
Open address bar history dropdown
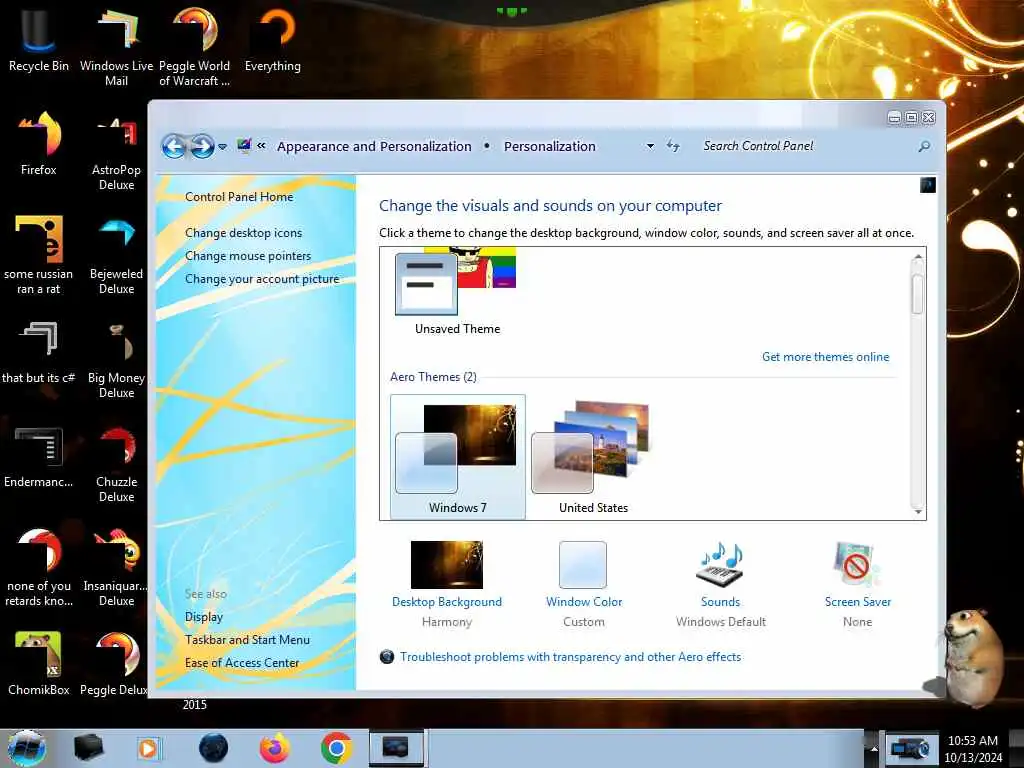650,146
